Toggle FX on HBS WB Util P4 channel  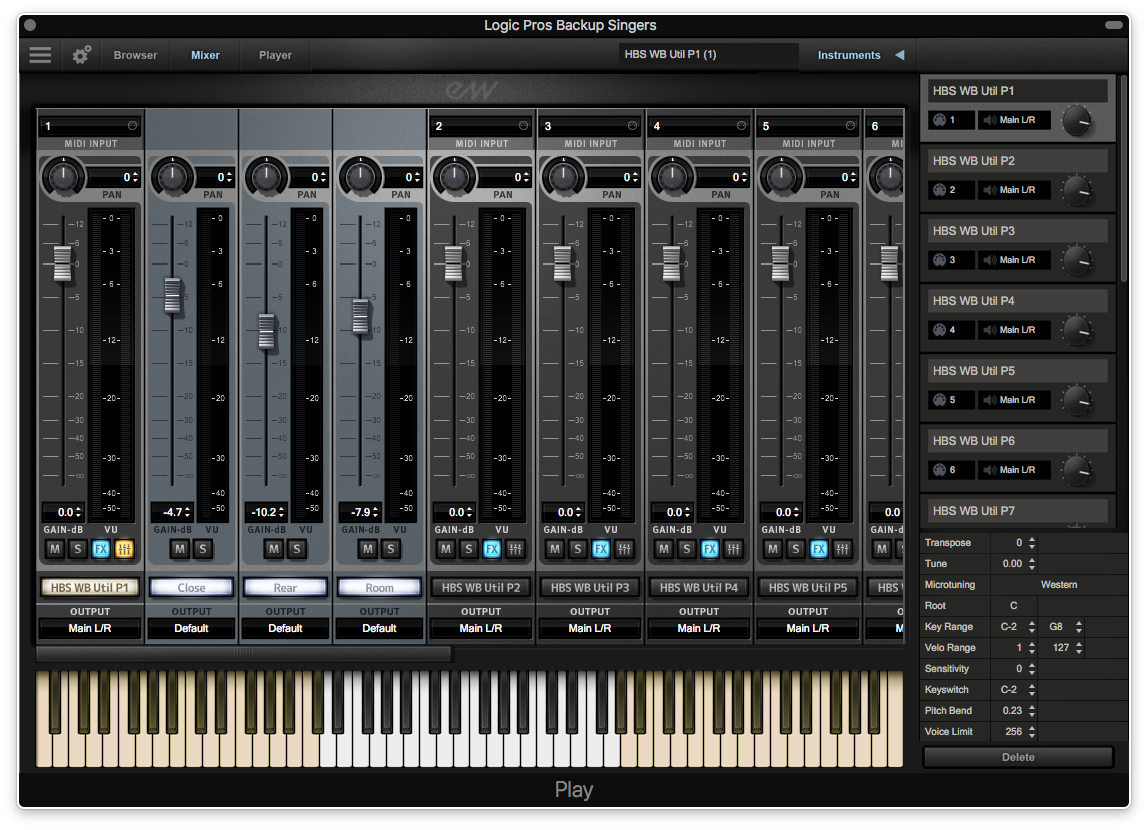coord(710,549)
